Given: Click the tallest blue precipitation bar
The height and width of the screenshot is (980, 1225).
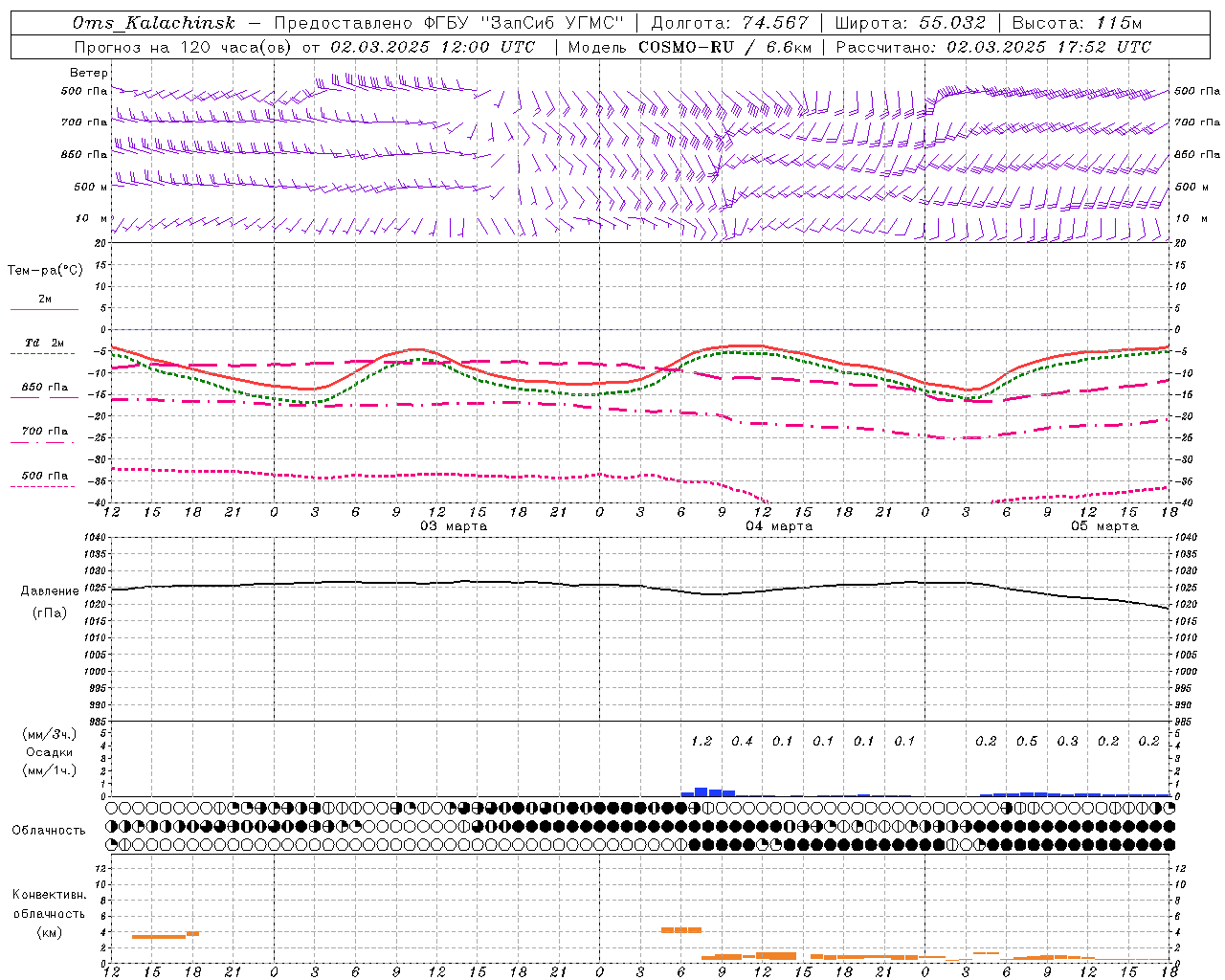Looking at the screenshot, I should coord(701,791).
